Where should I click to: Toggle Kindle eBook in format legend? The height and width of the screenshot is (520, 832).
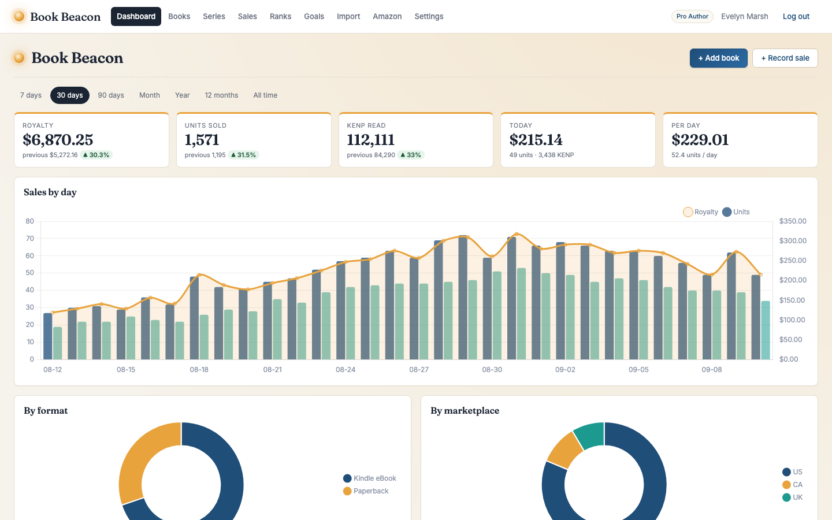pos(370,478)
